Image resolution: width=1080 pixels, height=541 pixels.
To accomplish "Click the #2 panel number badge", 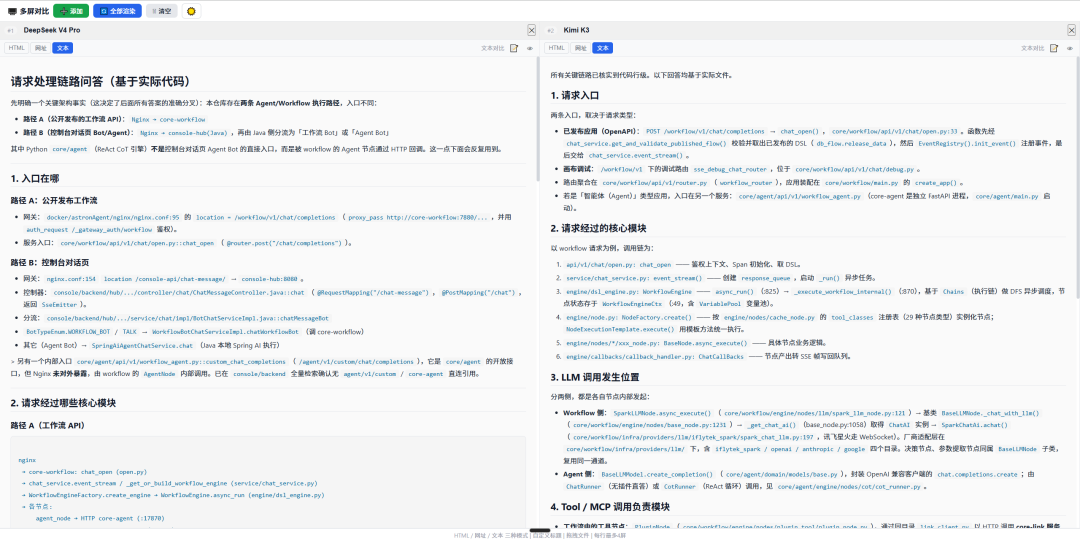I will coord(550,31).
